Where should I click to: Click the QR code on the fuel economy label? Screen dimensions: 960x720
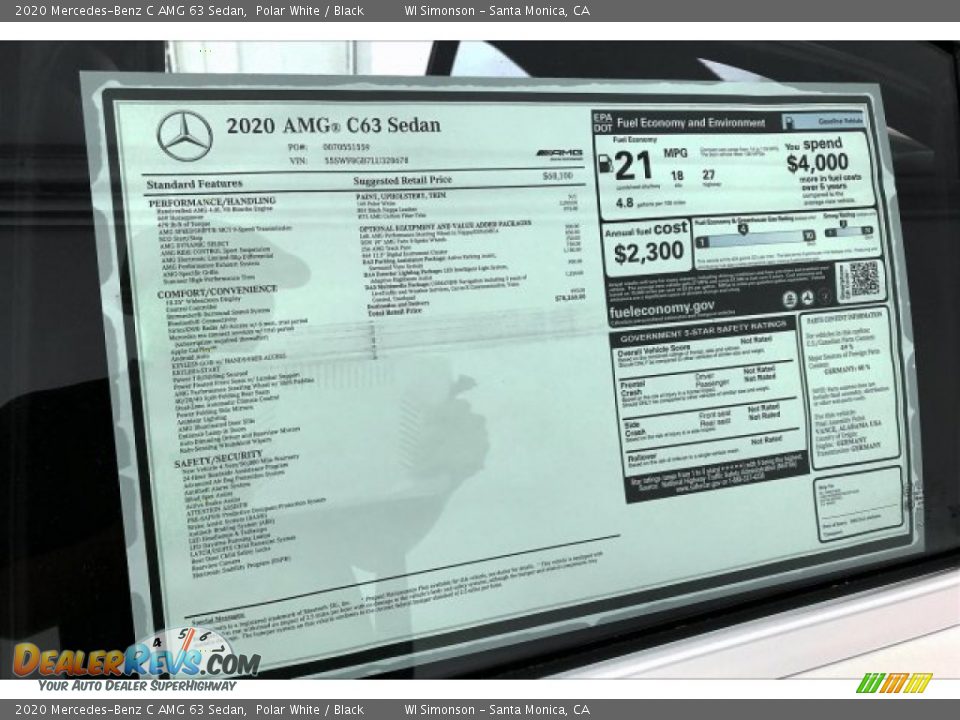pyautogui.click(x=866, y=280)
